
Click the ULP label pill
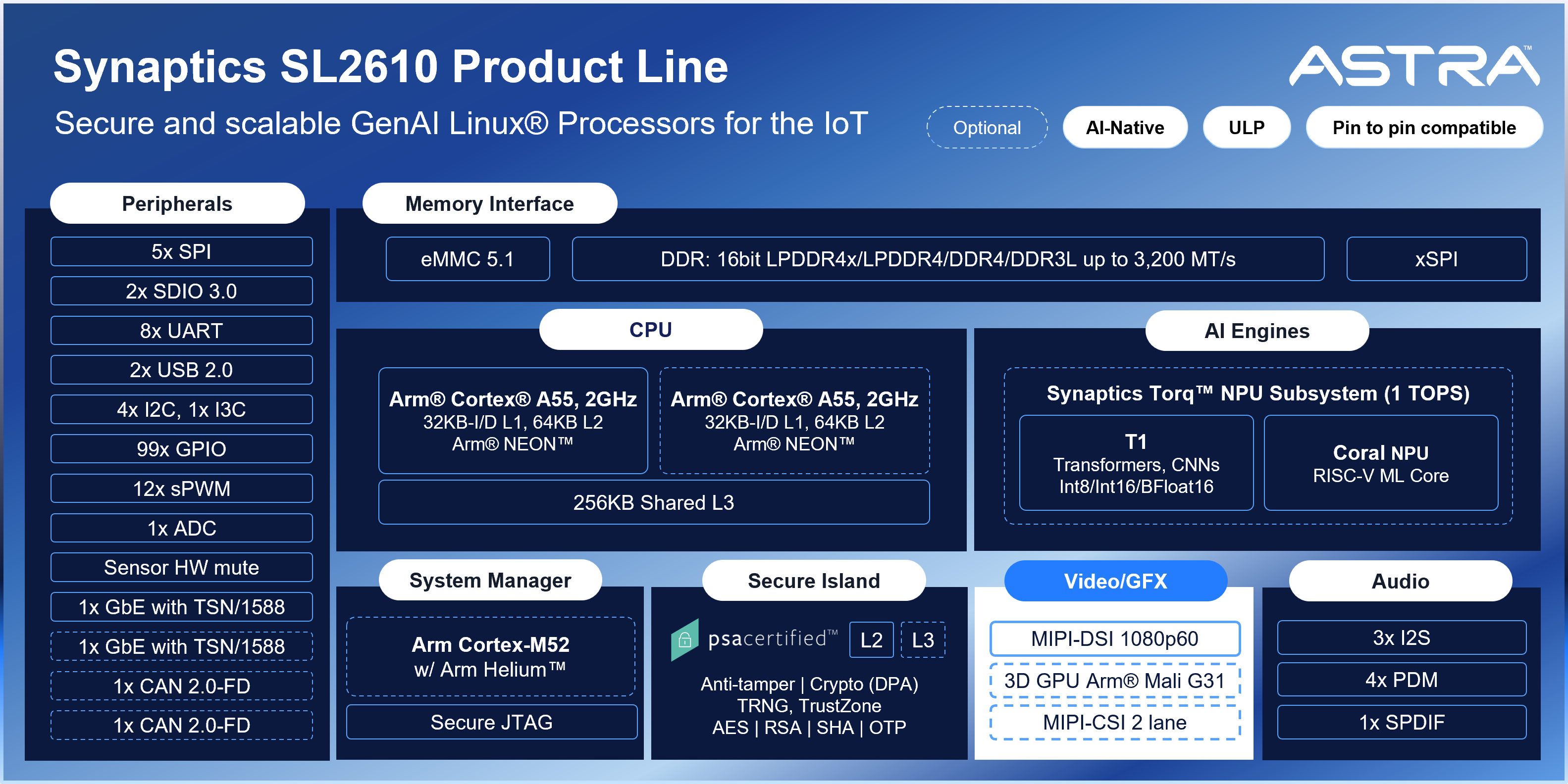pos(1246,128)
